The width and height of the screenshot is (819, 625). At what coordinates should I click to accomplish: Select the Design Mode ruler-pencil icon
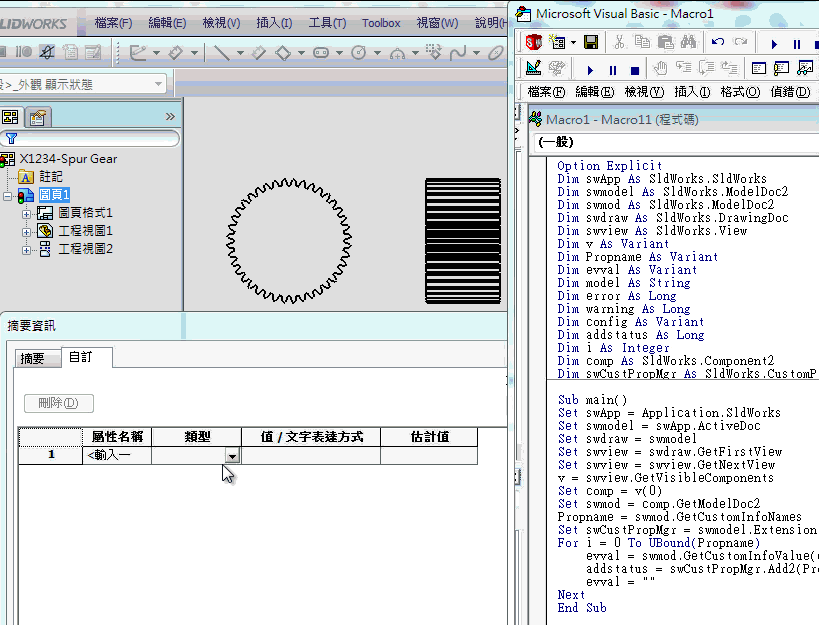click(533, 67)
